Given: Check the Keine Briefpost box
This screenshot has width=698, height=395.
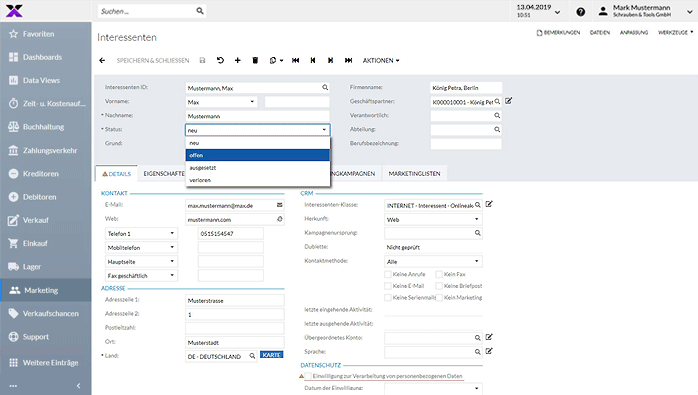Looking at the screenshot, I should [x=439, y=286].
